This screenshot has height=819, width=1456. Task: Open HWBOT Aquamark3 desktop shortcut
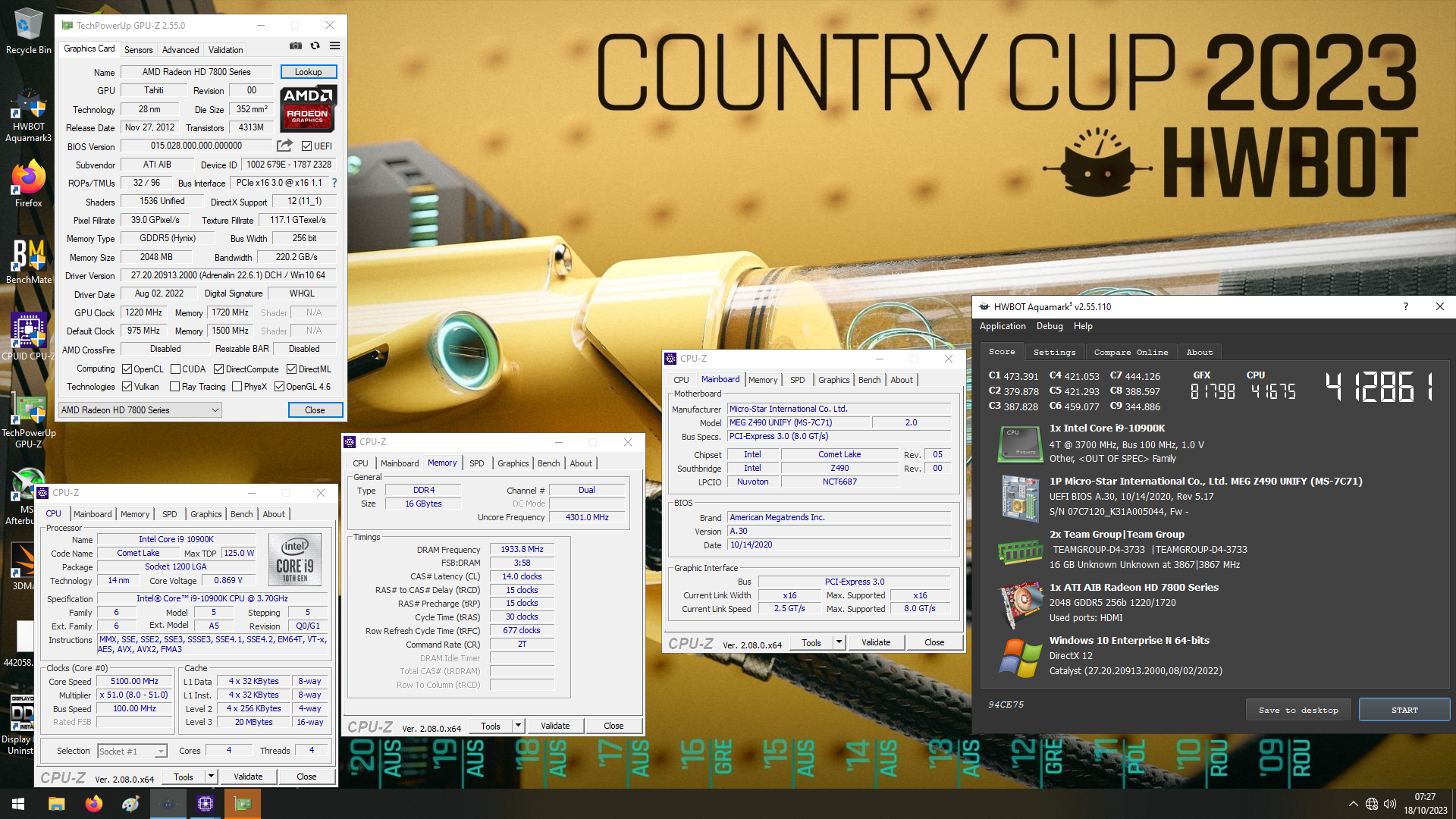(28, 116)
